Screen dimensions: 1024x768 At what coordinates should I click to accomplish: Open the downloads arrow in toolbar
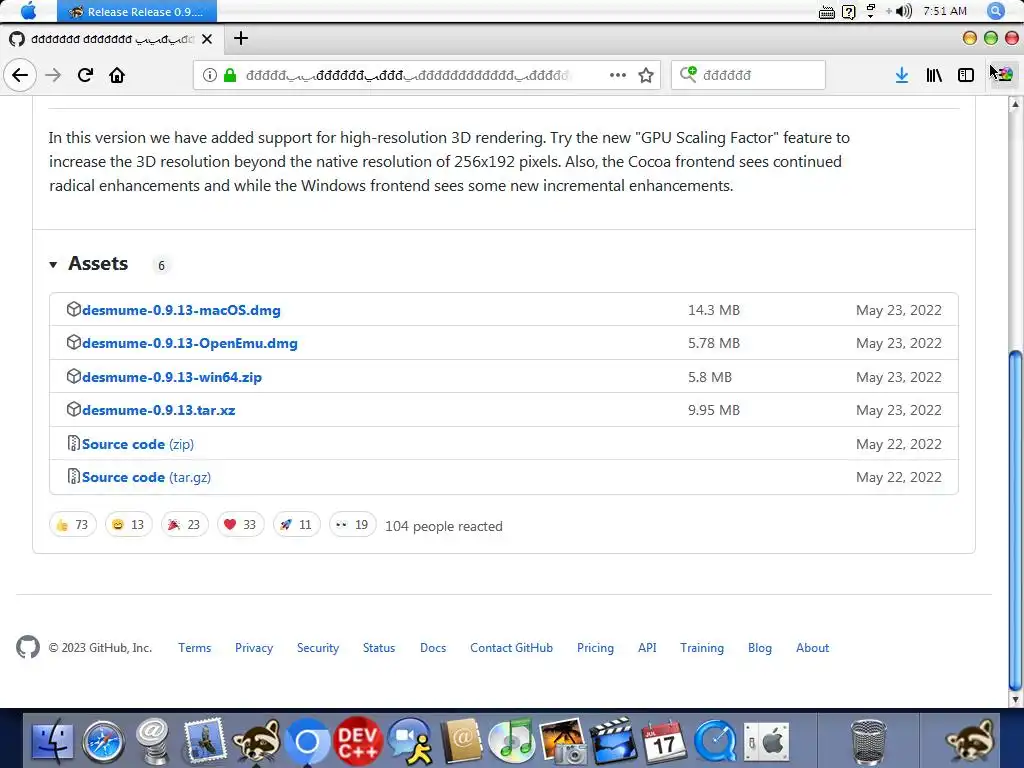coord(902,75)
